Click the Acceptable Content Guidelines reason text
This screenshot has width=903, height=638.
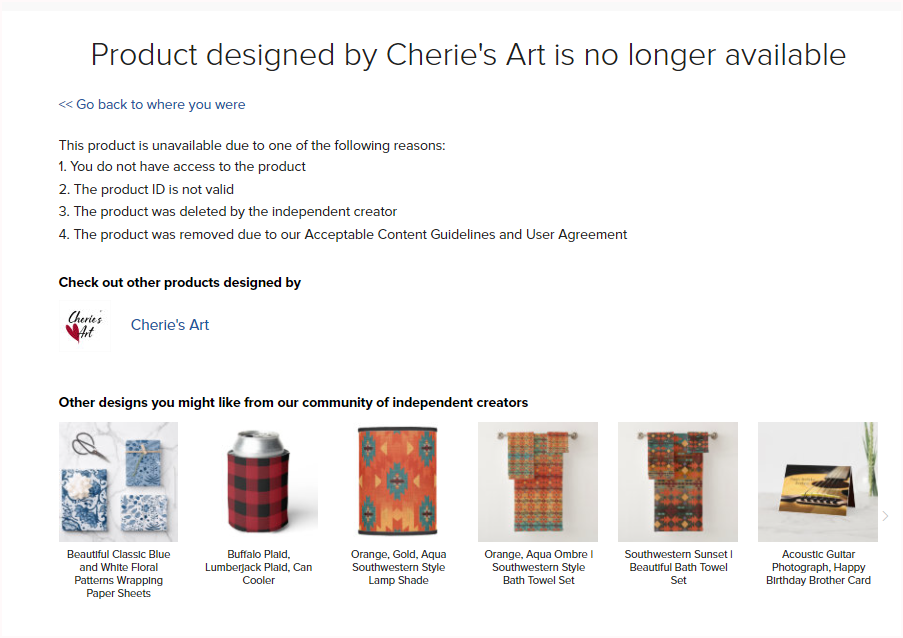[x=343, y=234]
